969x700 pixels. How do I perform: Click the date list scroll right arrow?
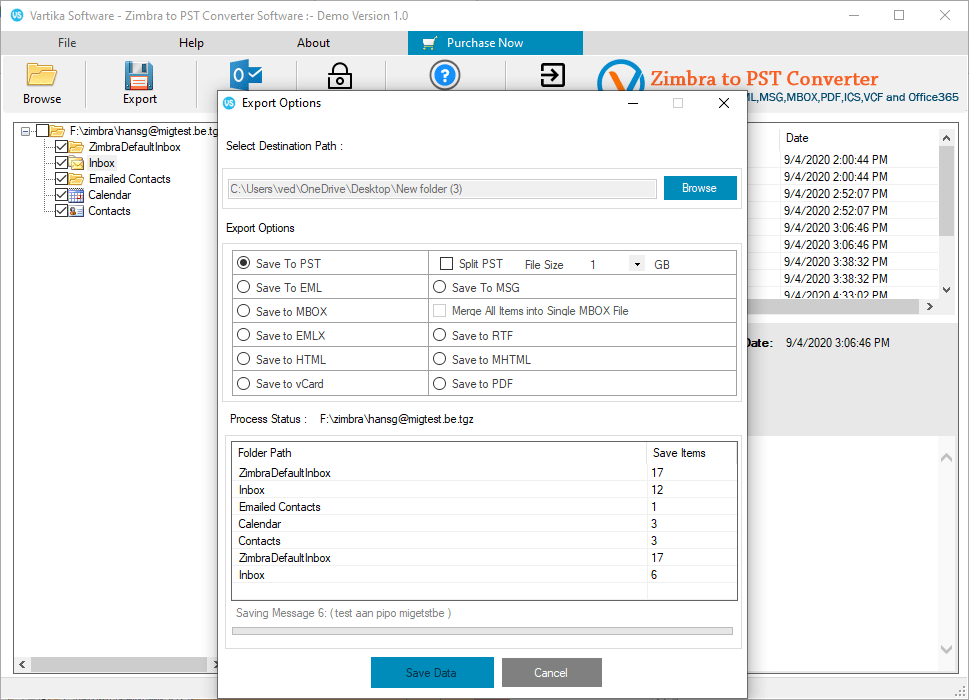tap(929, 306)
